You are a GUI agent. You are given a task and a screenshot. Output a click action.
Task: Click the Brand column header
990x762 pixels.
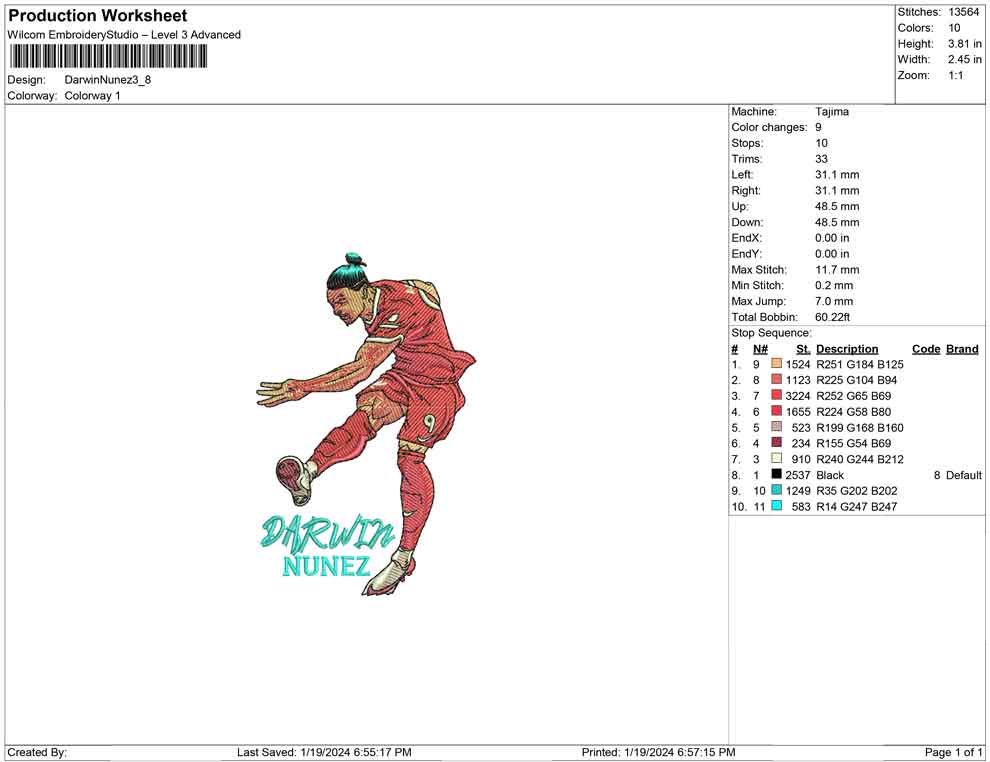coord(962,349)
